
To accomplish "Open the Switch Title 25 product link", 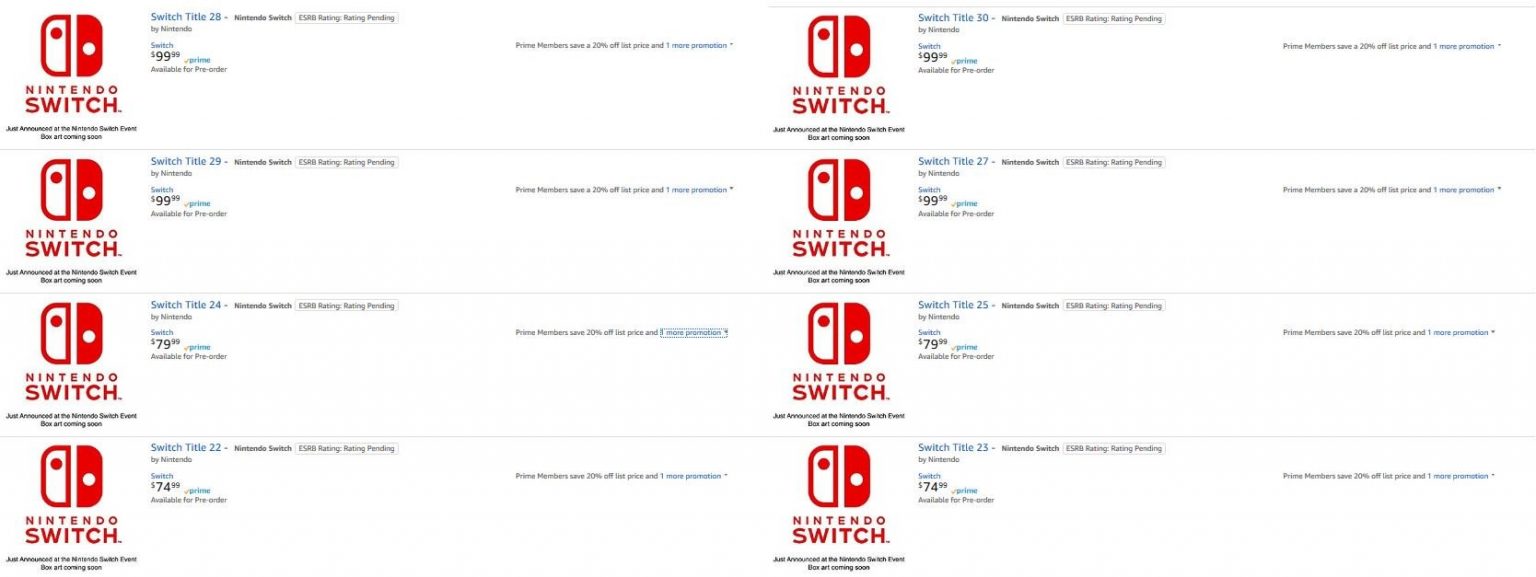I will point(953,305).
